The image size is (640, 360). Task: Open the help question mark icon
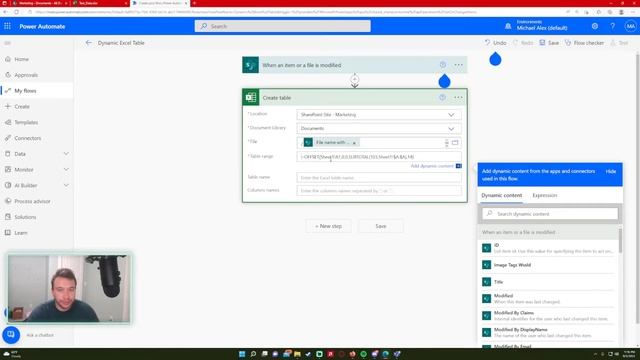(x=613, y=26)
